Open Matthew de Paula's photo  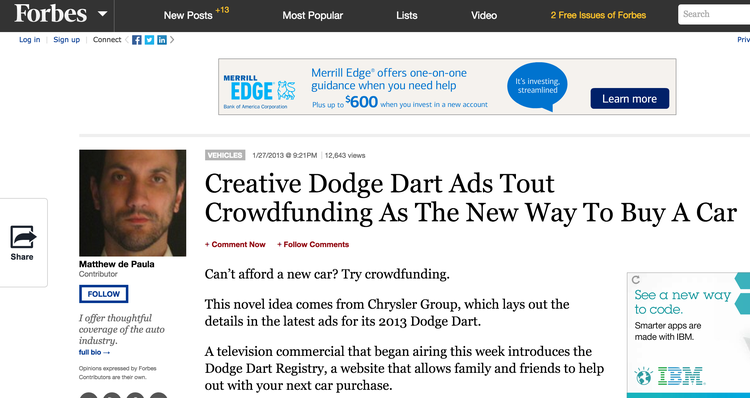pyautogui.click(x=132, y=203)
